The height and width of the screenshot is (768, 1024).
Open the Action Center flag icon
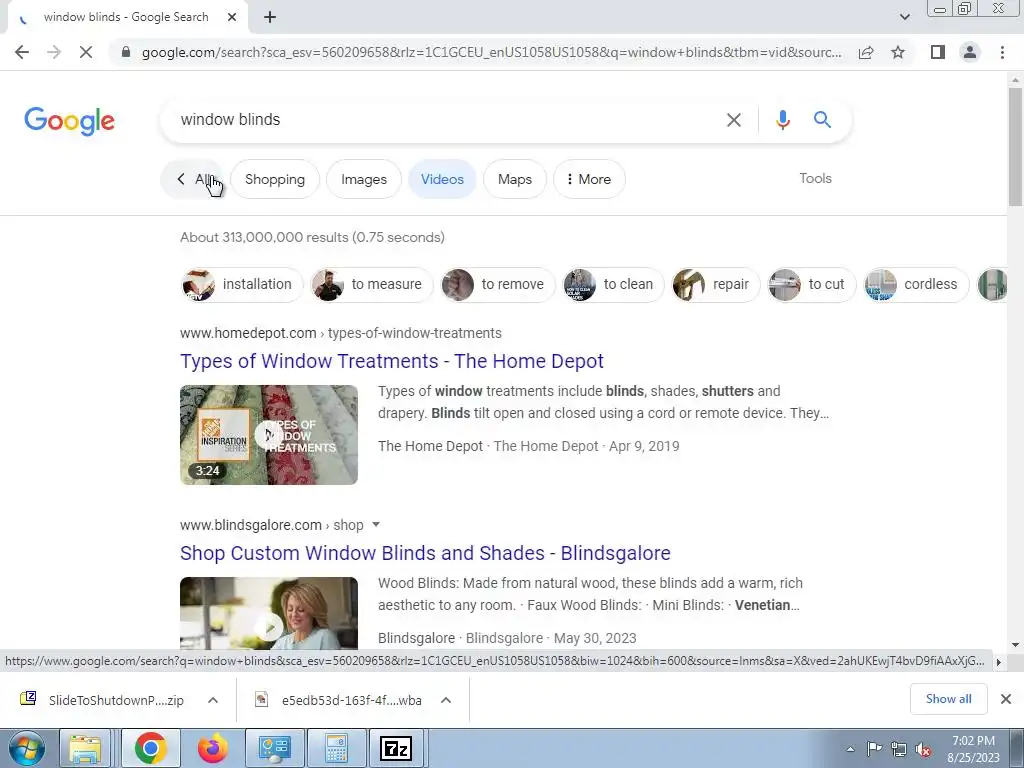(x=874, y=749)
